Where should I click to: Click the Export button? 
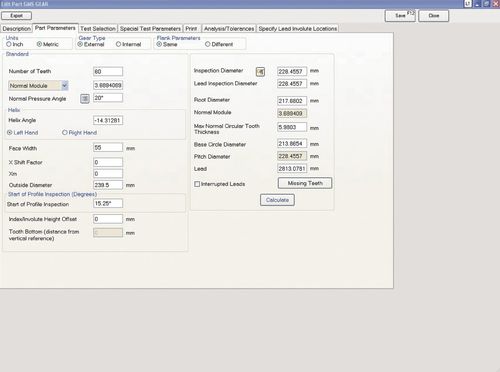coord(16,16)
